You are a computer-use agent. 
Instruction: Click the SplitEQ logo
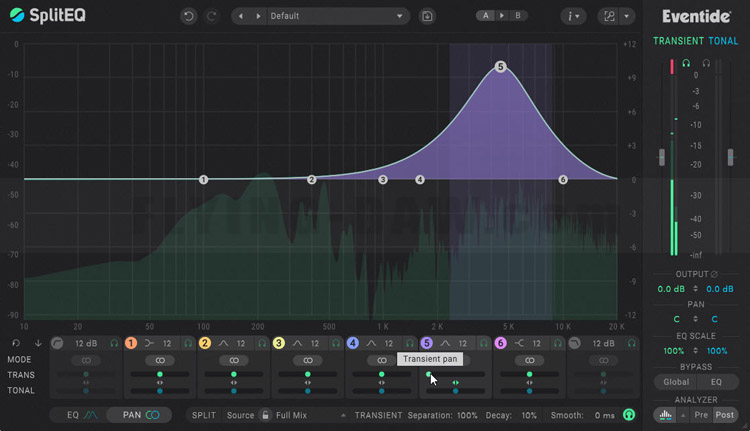(48, 15)
